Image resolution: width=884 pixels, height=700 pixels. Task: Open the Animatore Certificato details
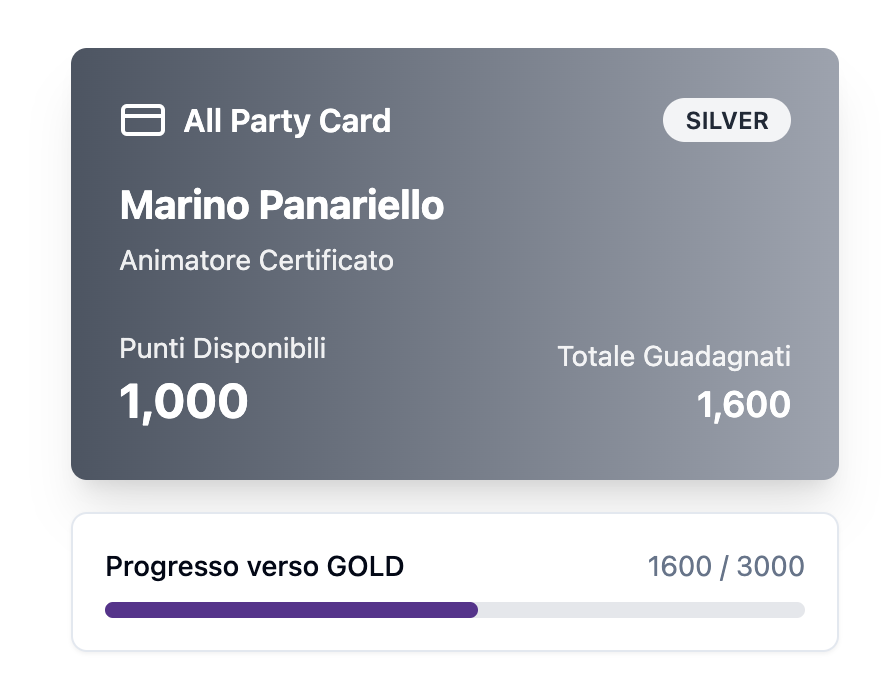tap(257, 261)
